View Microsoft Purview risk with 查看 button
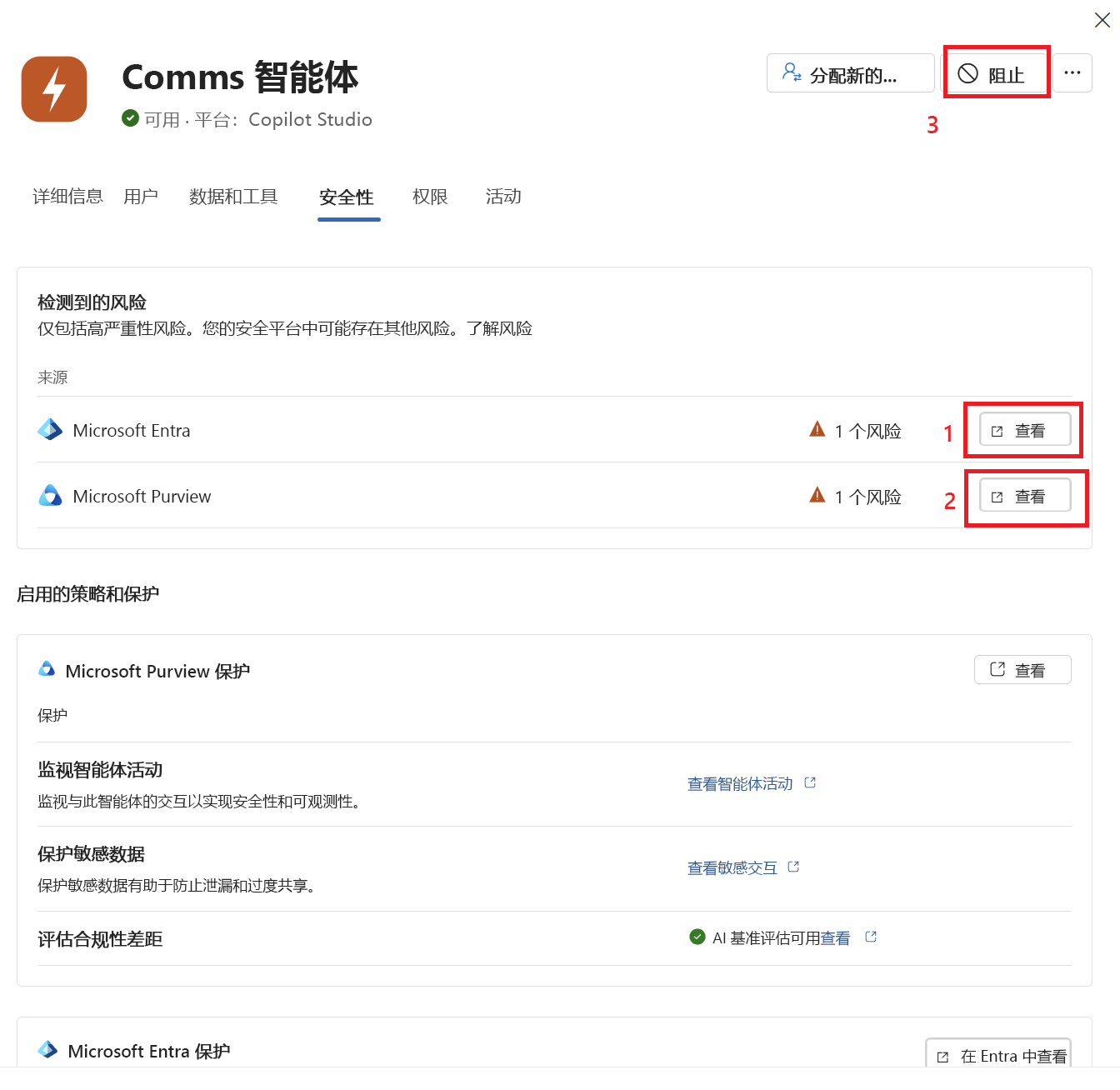This screenshot has height=1090, width=1120. pyautogui.click(x=1025, y=496)
